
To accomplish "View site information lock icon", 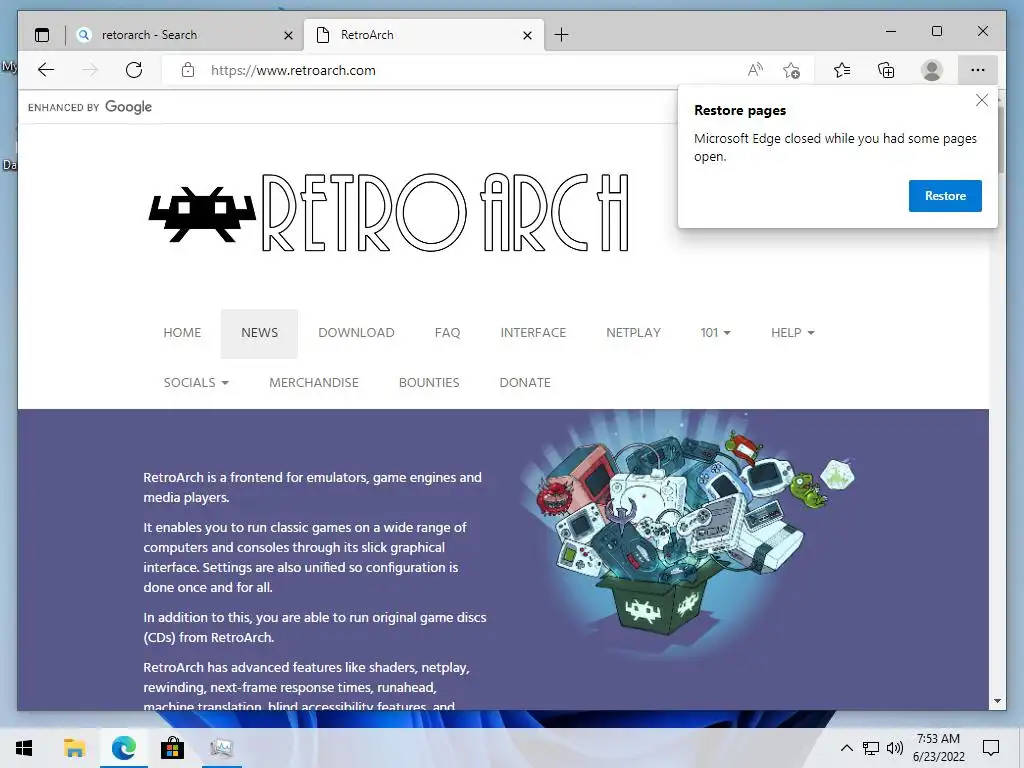I will tap(188, 70).
